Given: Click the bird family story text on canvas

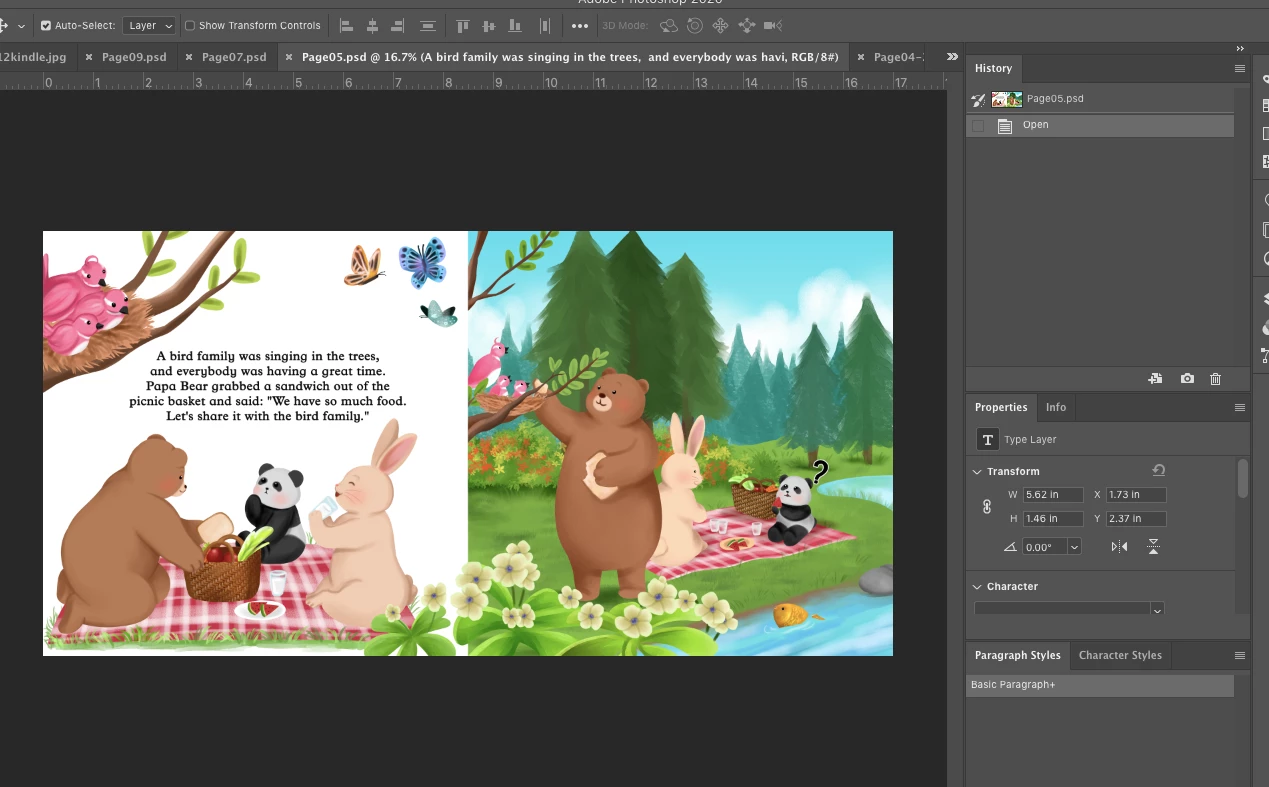Looking at the screenshot, I should pyautogui.click(x=268, y=386).
